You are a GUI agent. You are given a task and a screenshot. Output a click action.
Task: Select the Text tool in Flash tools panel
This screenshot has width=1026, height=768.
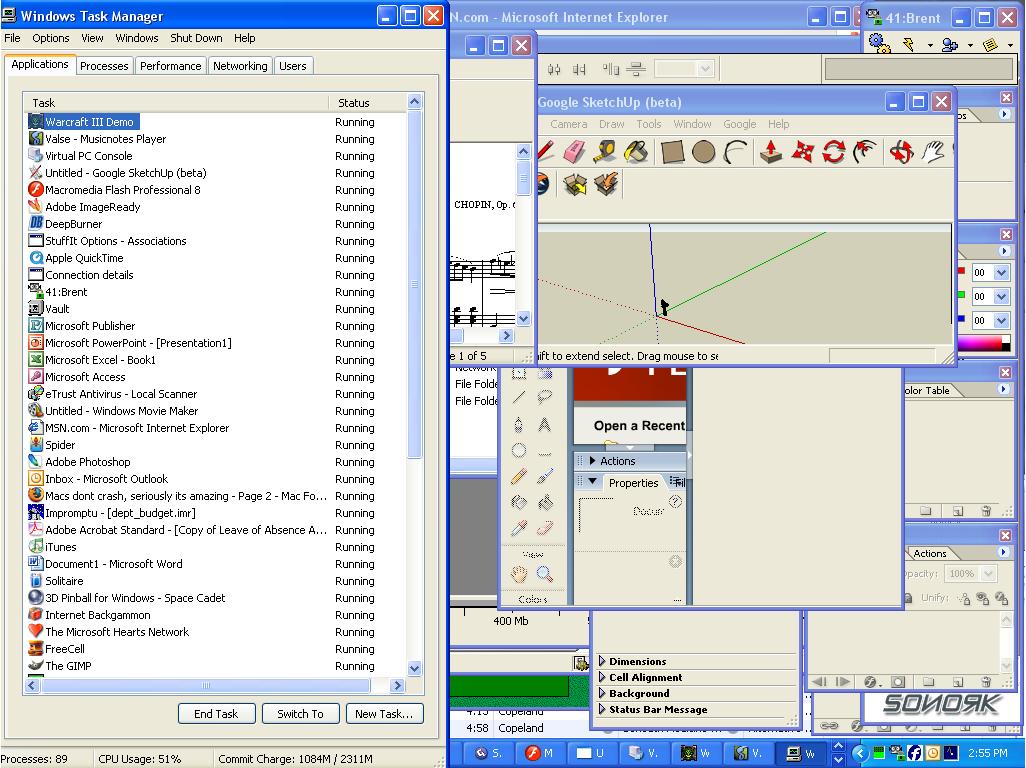[544, 425]
